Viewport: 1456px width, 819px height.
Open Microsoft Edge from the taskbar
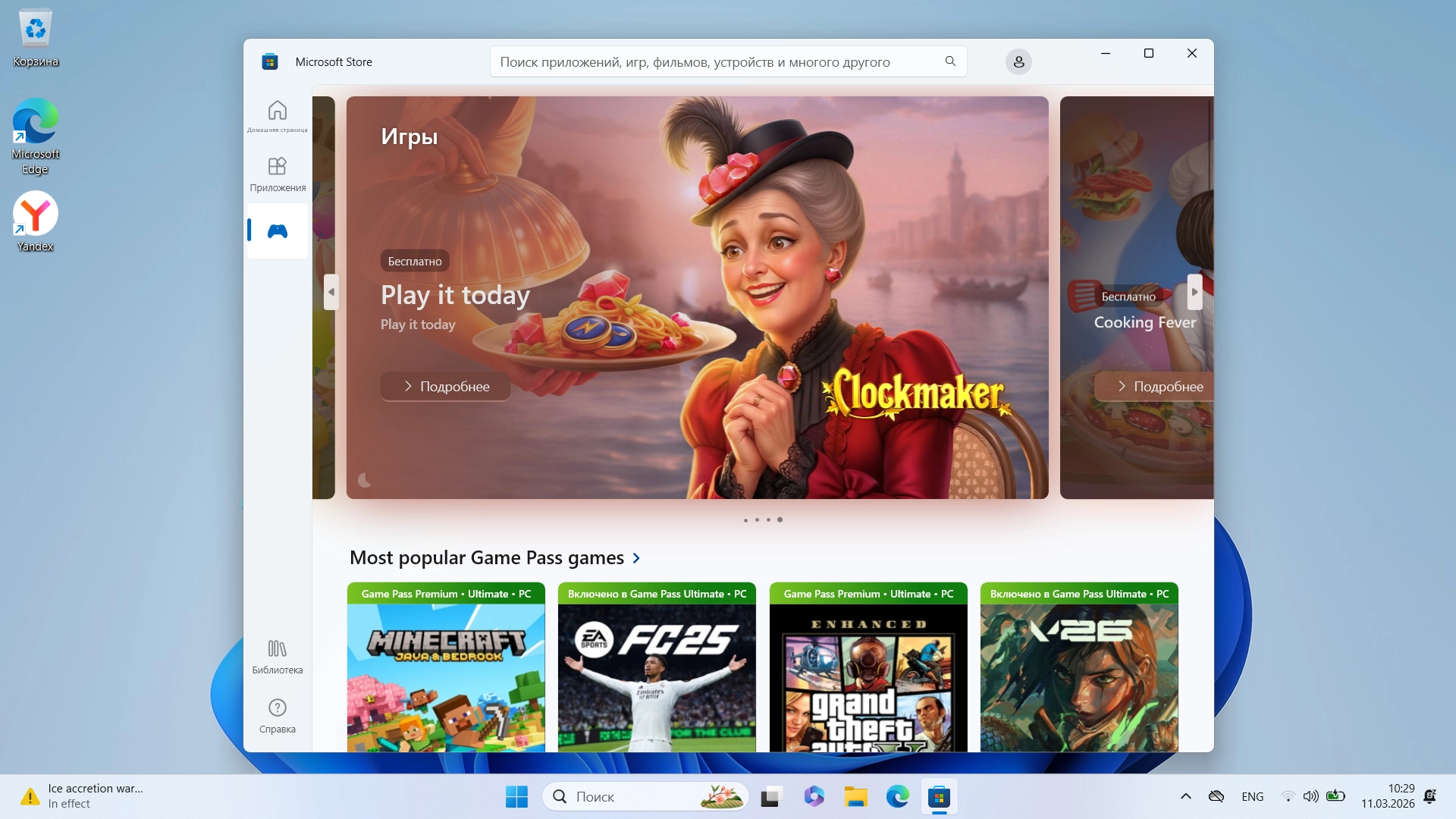click(897, 797)
